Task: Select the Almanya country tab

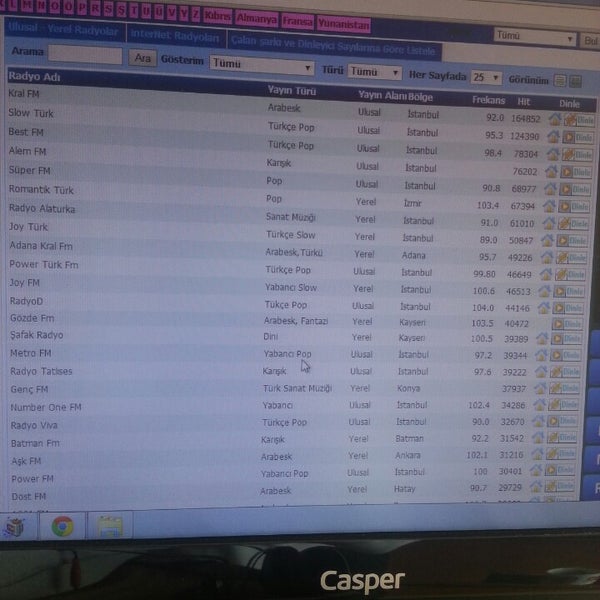Action: pos(257,20)
